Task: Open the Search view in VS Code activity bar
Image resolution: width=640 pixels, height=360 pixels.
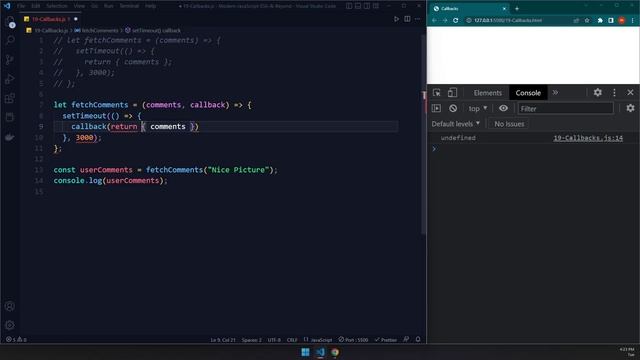Action: click(x=10, y=40)
